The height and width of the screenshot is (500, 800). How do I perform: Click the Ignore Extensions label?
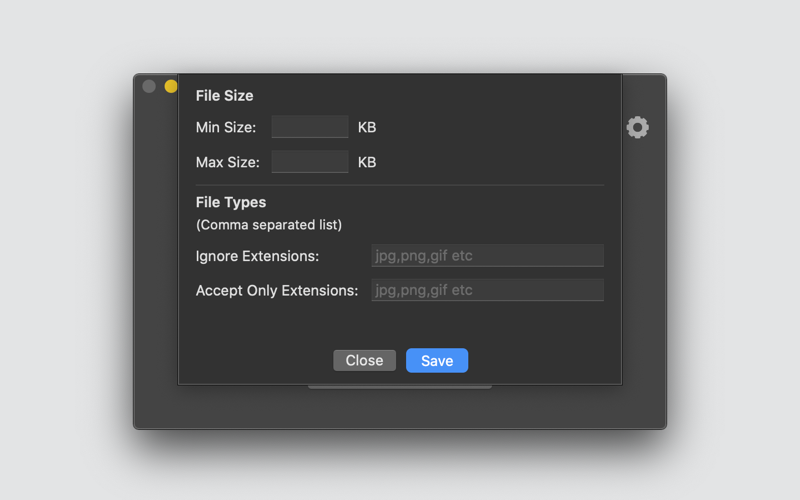click(x=257, y=256)
